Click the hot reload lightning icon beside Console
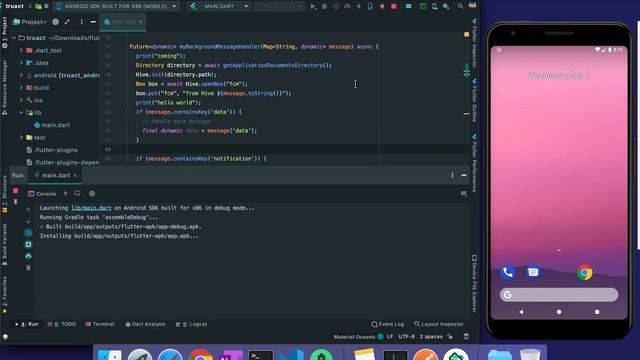The image size is (640, 360). point(65,193)
